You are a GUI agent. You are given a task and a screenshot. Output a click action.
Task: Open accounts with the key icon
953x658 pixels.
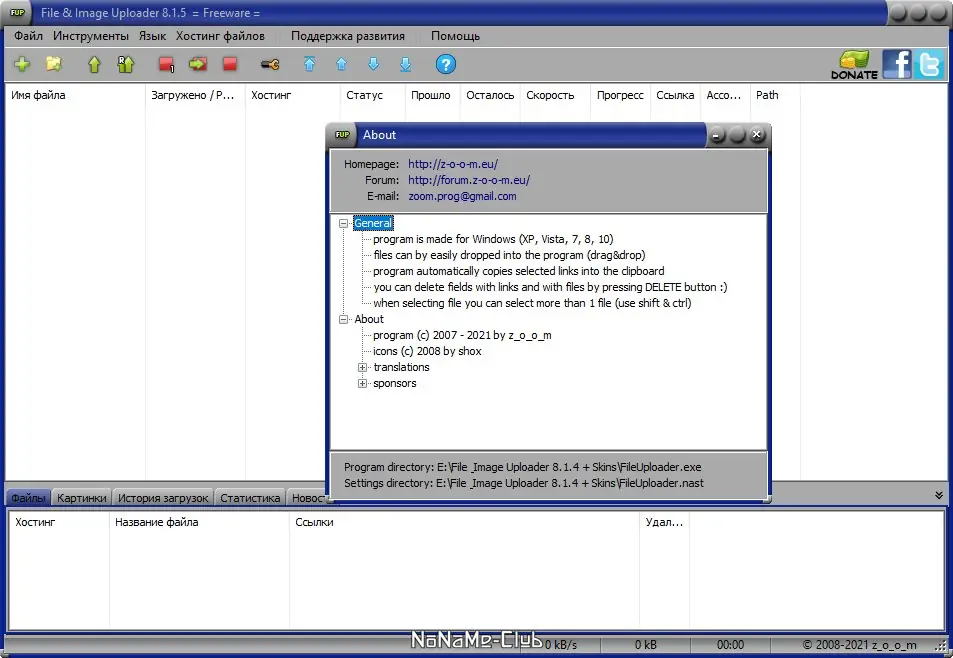point(270,64)
